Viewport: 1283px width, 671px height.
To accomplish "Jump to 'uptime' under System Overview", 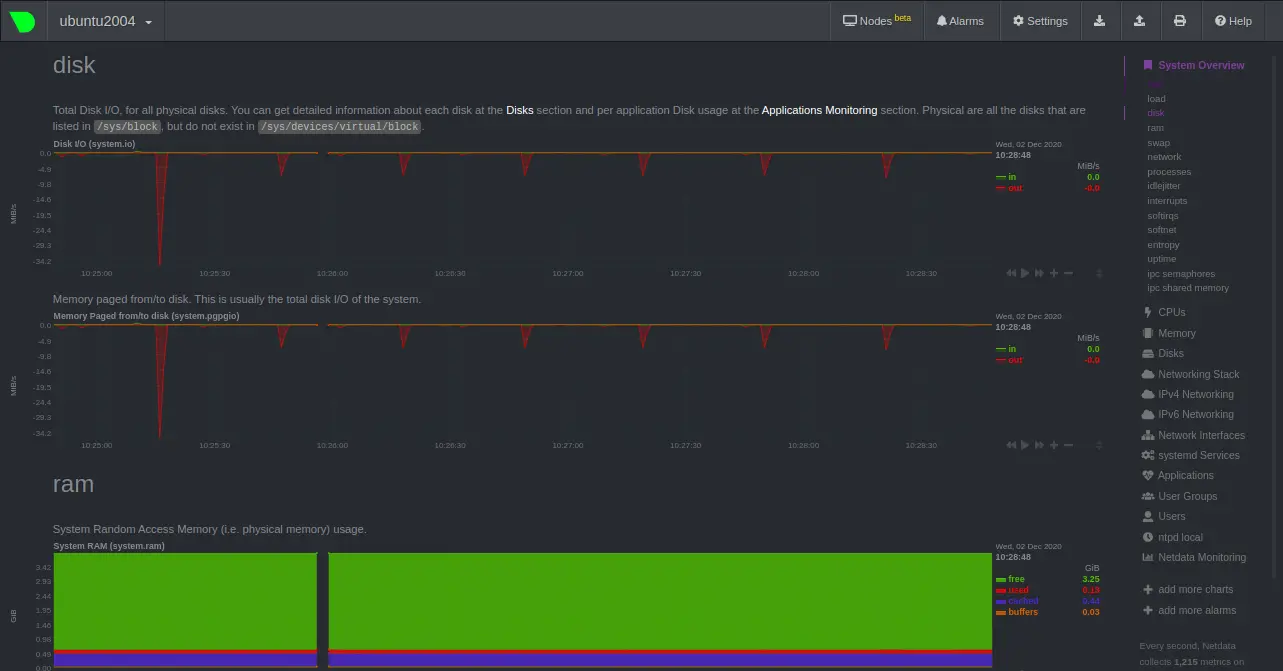I will 1162,259.
